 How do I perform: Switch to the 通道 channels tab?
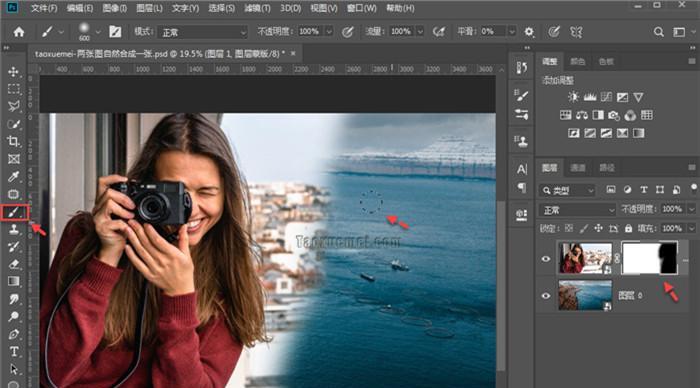pos(578,168)
